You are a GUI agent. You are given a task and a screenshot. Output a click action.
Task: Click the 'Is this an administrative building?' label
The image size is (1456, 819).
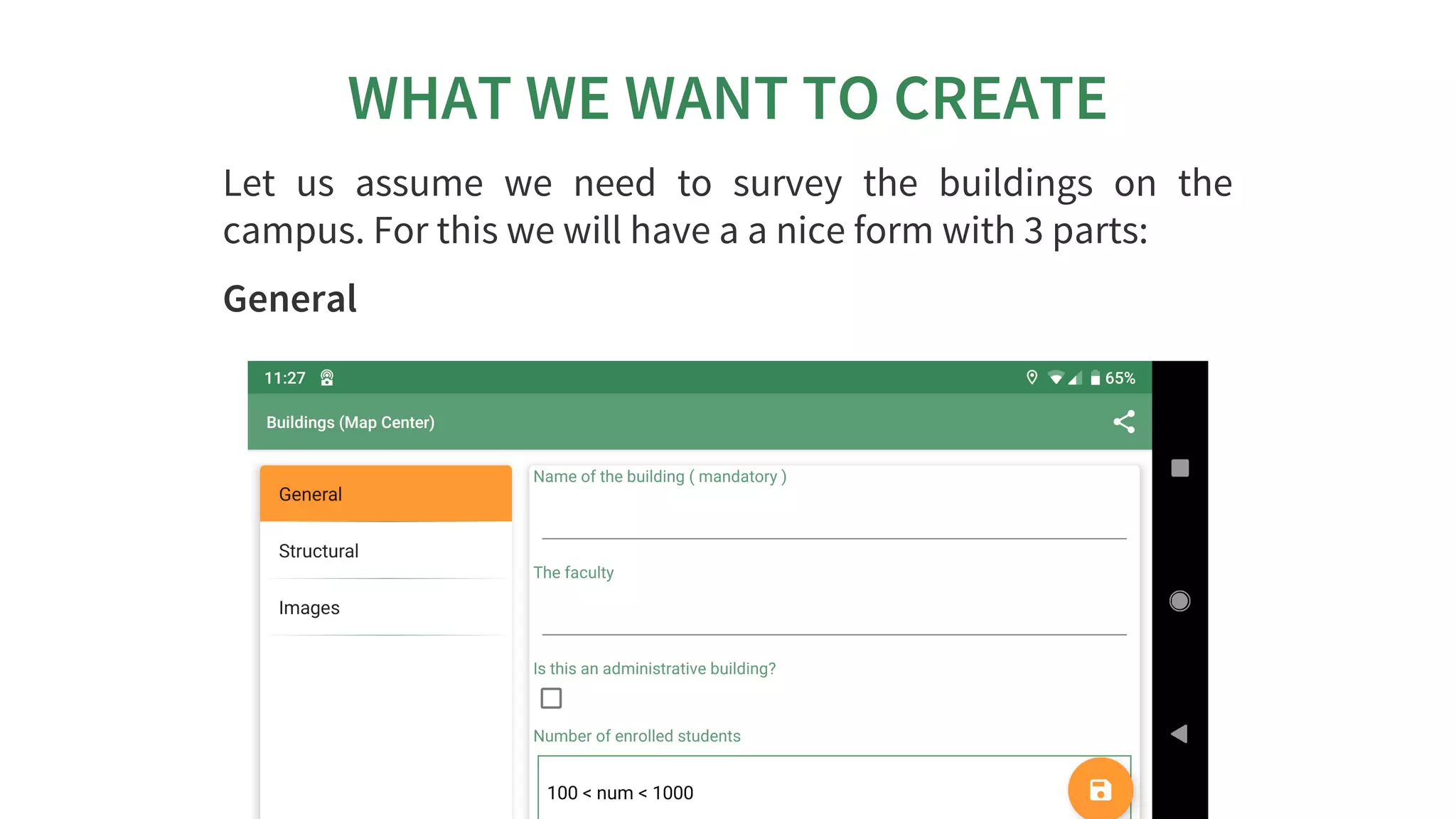coord(655,669)
